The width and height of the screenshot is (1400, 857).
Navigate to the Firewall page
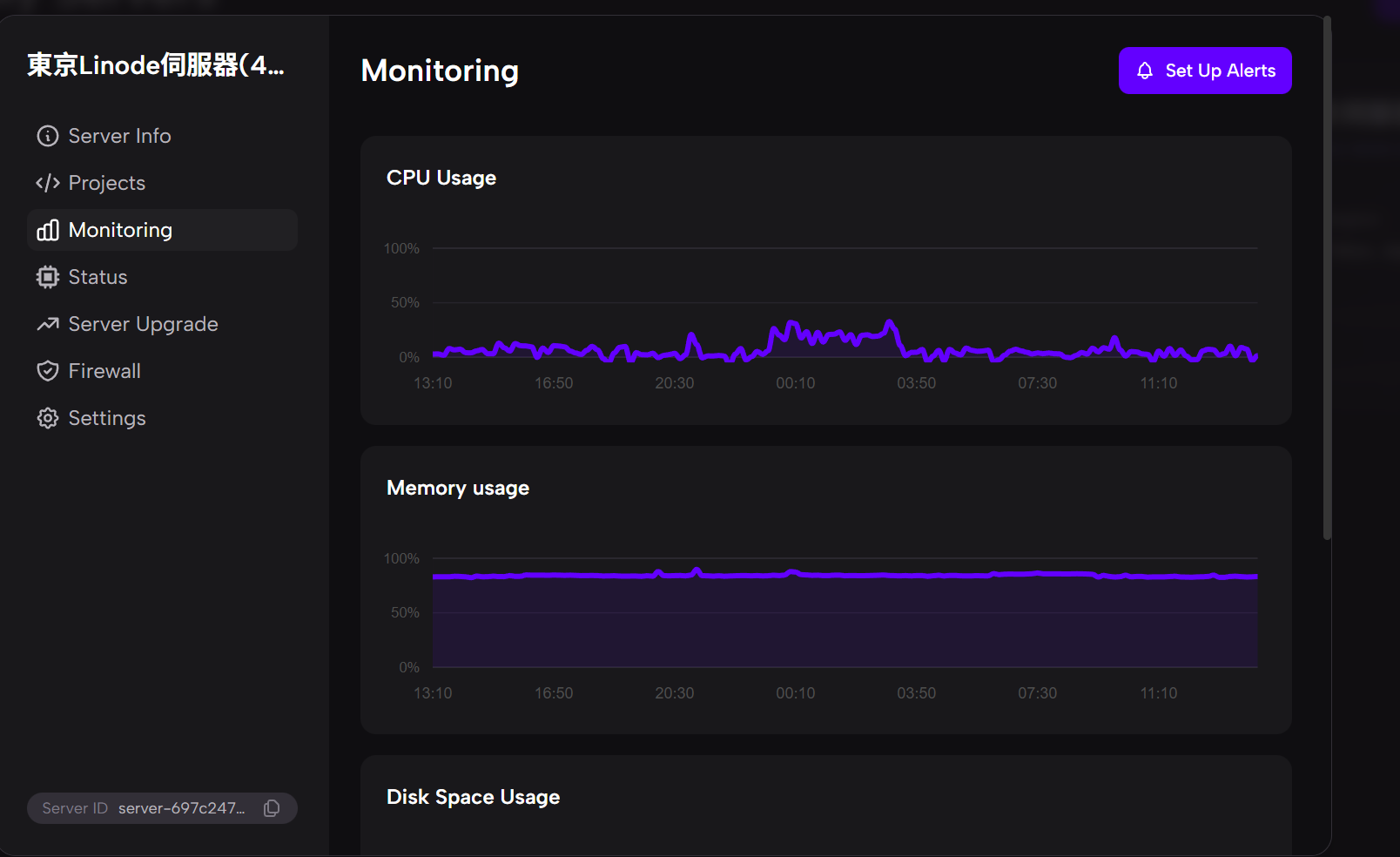click(104, 371)
